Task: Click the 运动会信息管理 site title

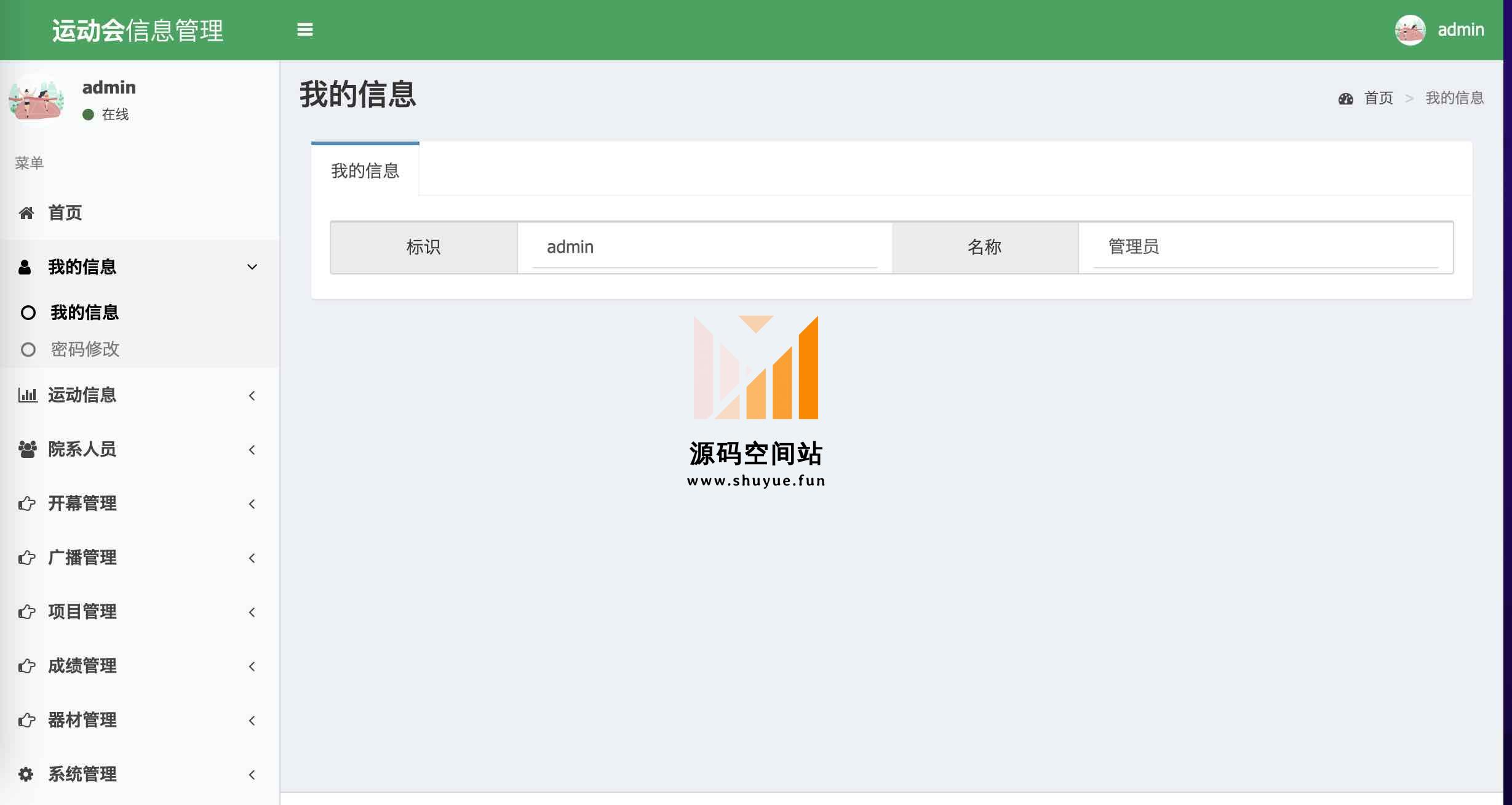Action: [138, 30]
